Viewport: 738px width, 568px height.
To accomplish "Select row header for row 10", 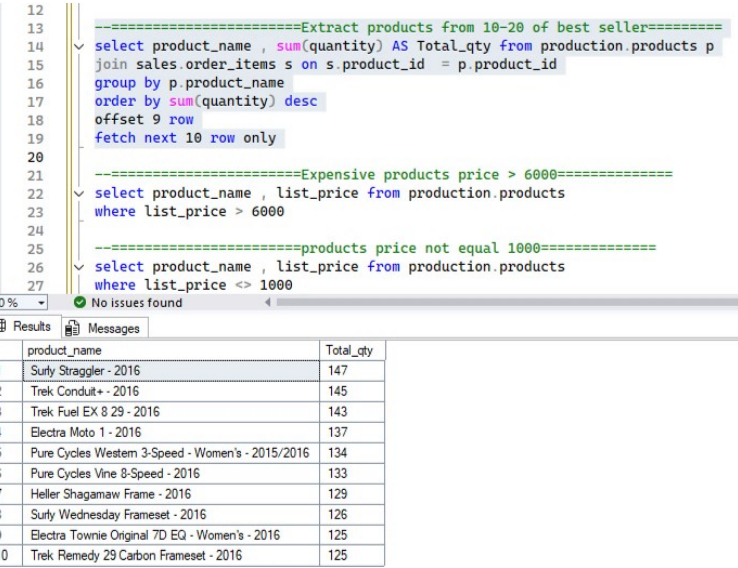I will coord(6,555).
